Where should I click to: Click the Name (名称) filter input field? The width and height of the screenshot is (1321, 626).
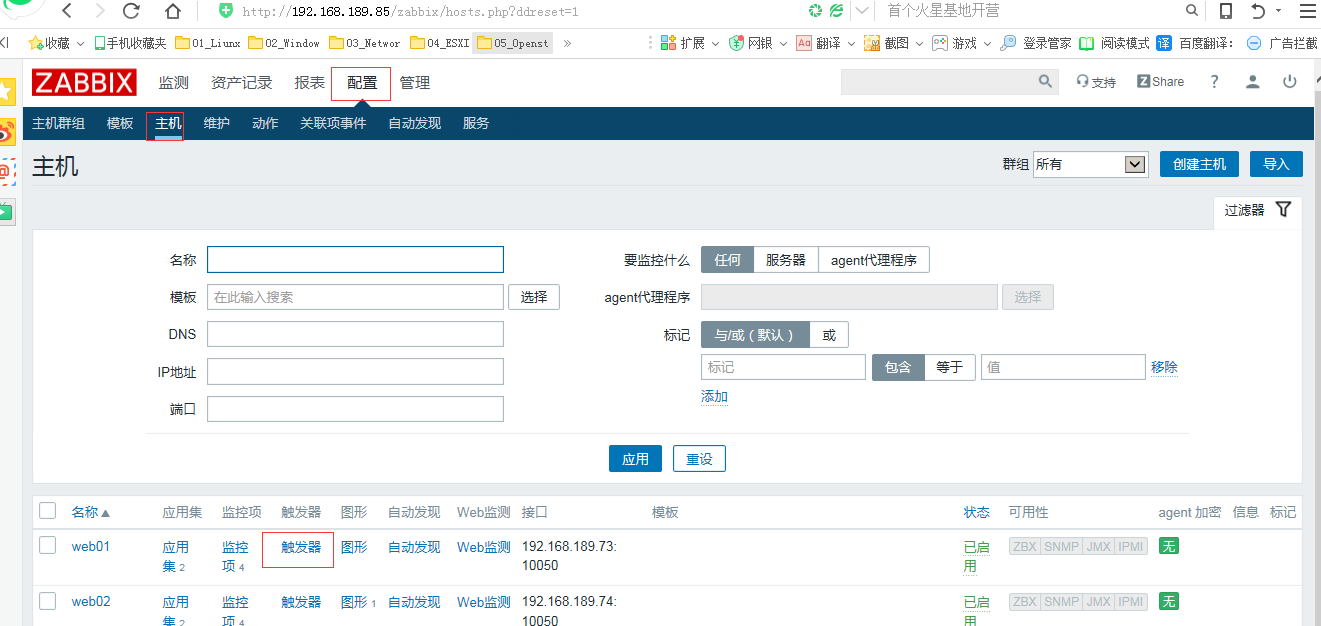tap(355, 260)
